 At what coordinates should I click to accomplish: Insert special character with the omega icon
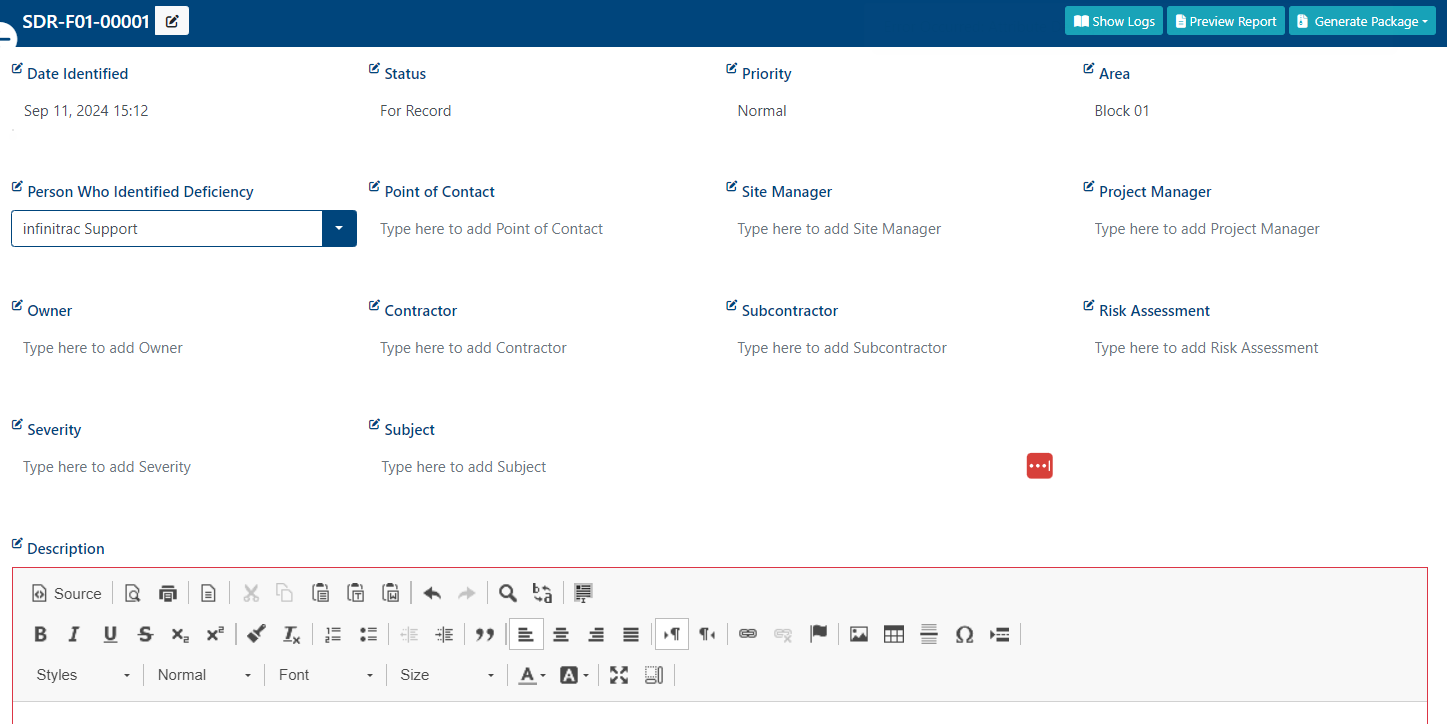(x=964, y=634)
